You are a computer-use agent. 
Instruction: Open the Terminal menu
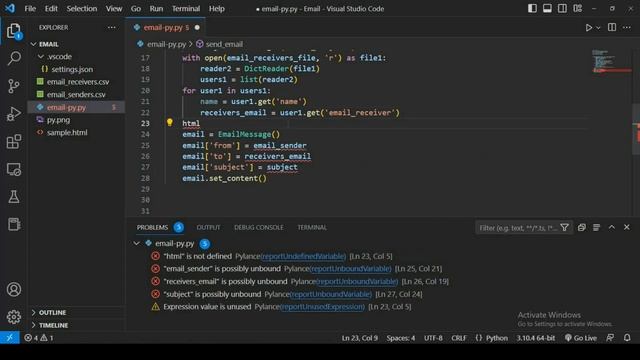[x=186, y=9]
